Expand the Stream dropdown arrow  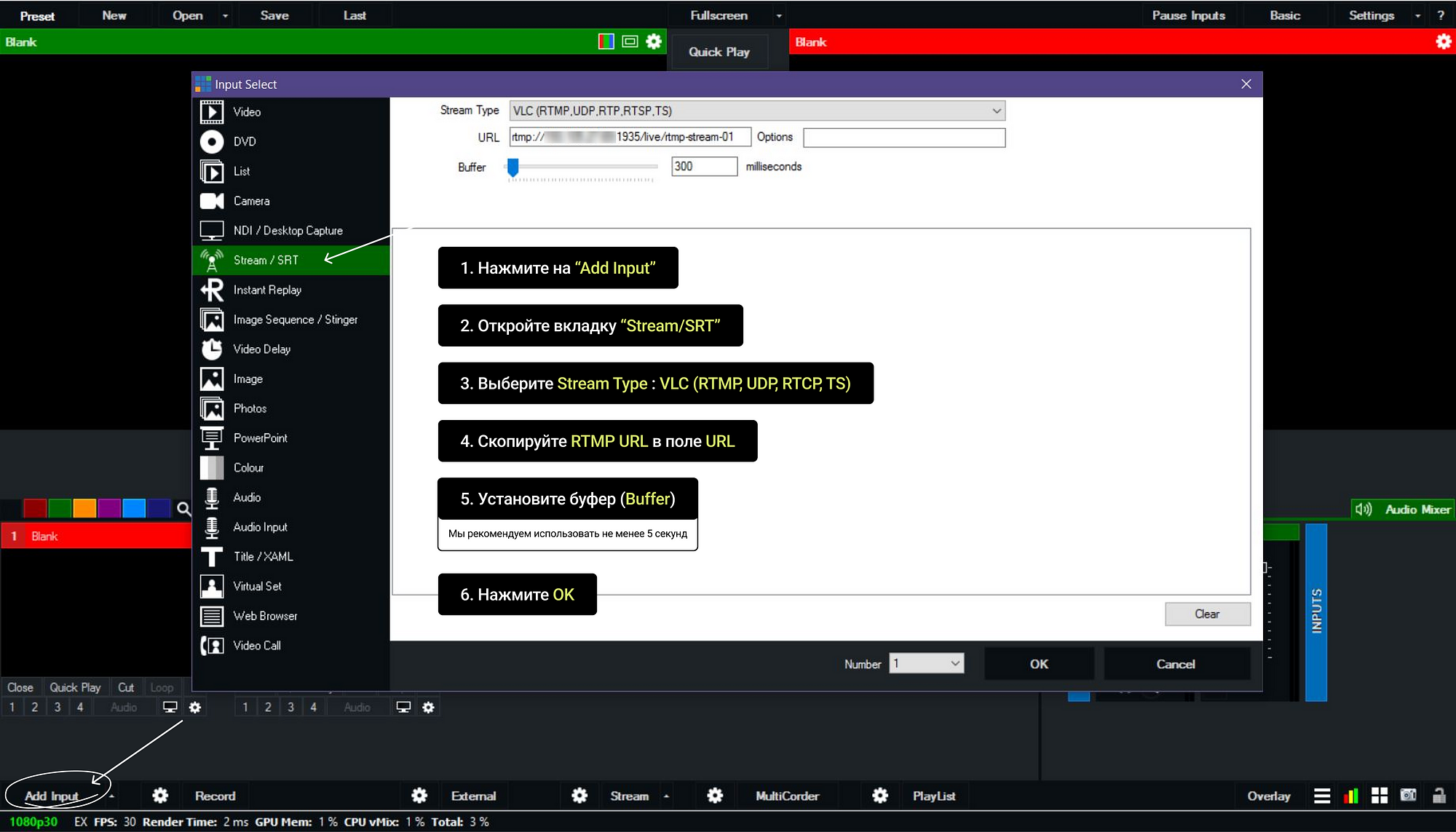click(x=666, y=796)
